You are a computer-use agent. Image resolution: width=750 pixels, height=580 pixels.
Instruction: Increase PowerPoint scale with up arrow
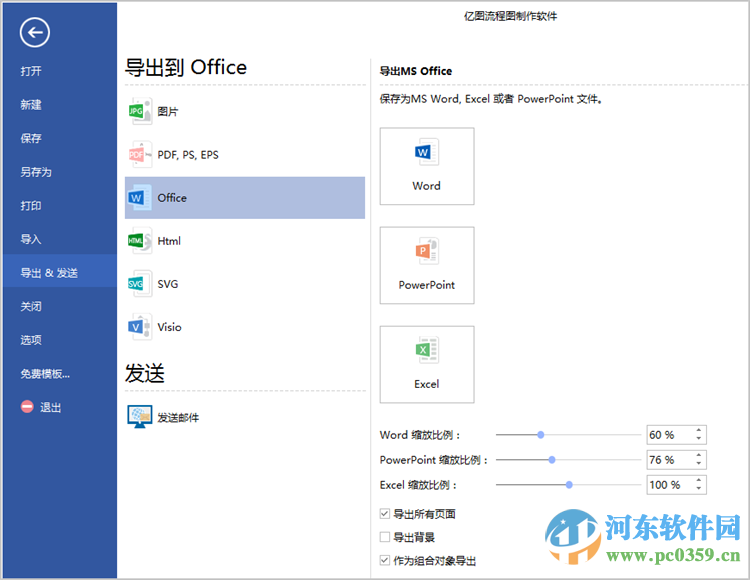(699, 455)
